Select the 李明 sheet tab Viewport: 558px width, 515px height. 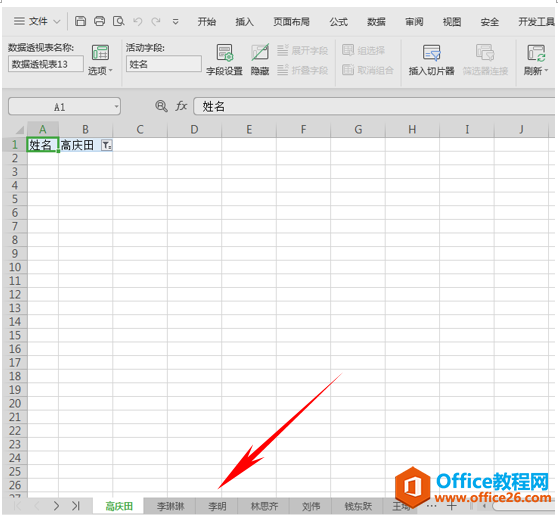pyautogui.click(x=217, y=506)
